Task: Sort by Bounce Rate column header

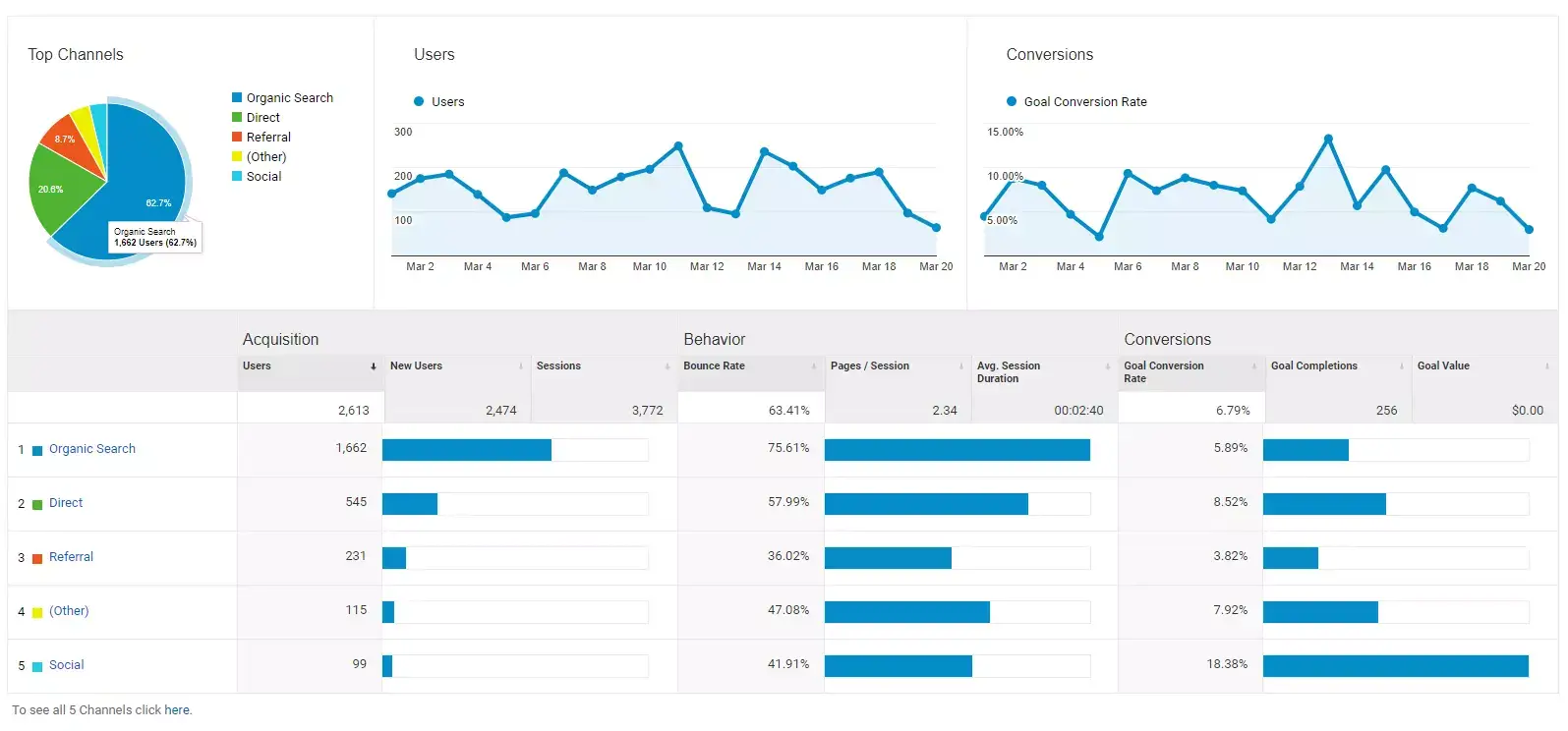Action: pos(714,366)
